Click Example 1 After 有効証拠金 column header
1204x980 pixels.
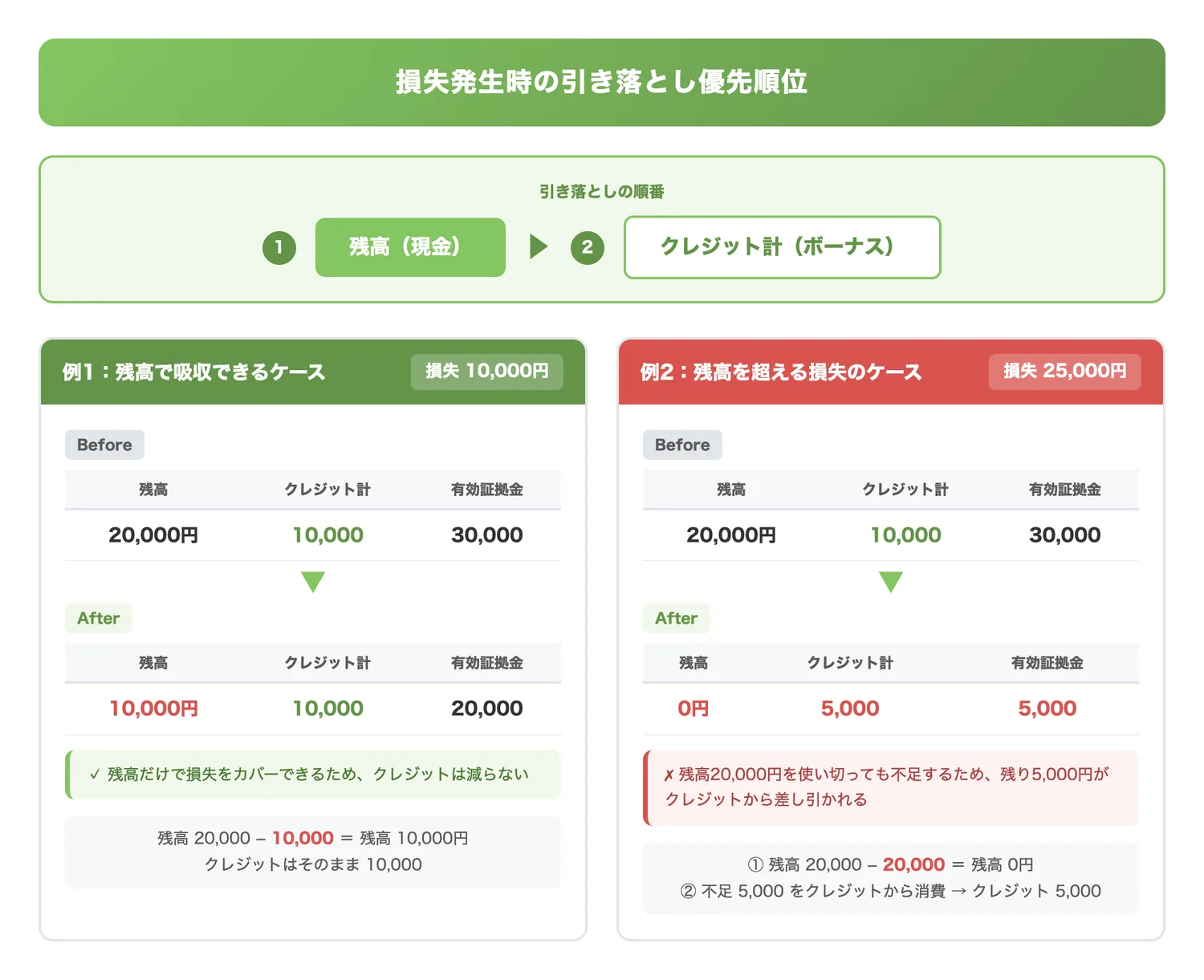pyautogui.click(x=487, y=663)
